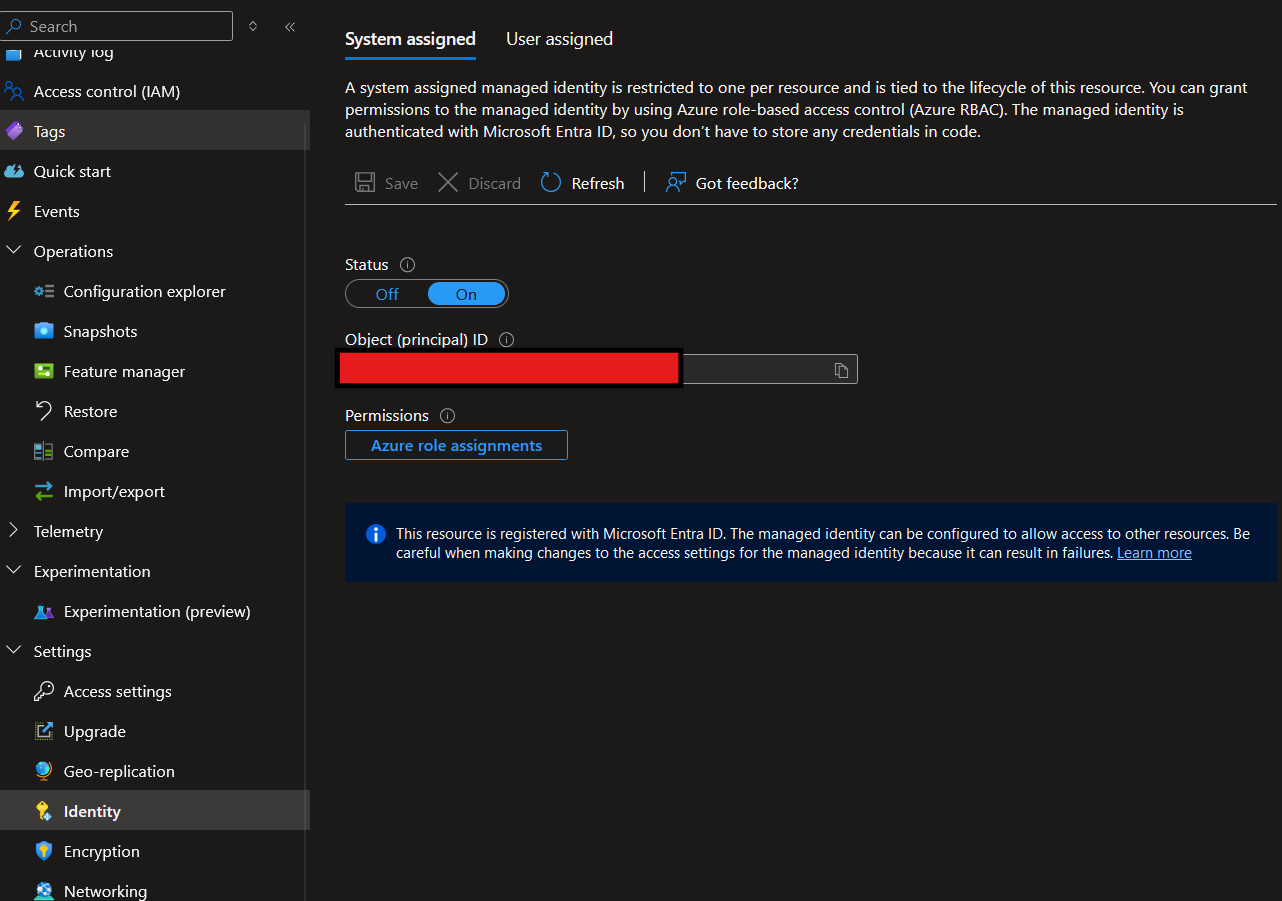Turn managed identity status Off
Screen dimensions: 1282x901
pyautogui.click(x=387, y=294)
